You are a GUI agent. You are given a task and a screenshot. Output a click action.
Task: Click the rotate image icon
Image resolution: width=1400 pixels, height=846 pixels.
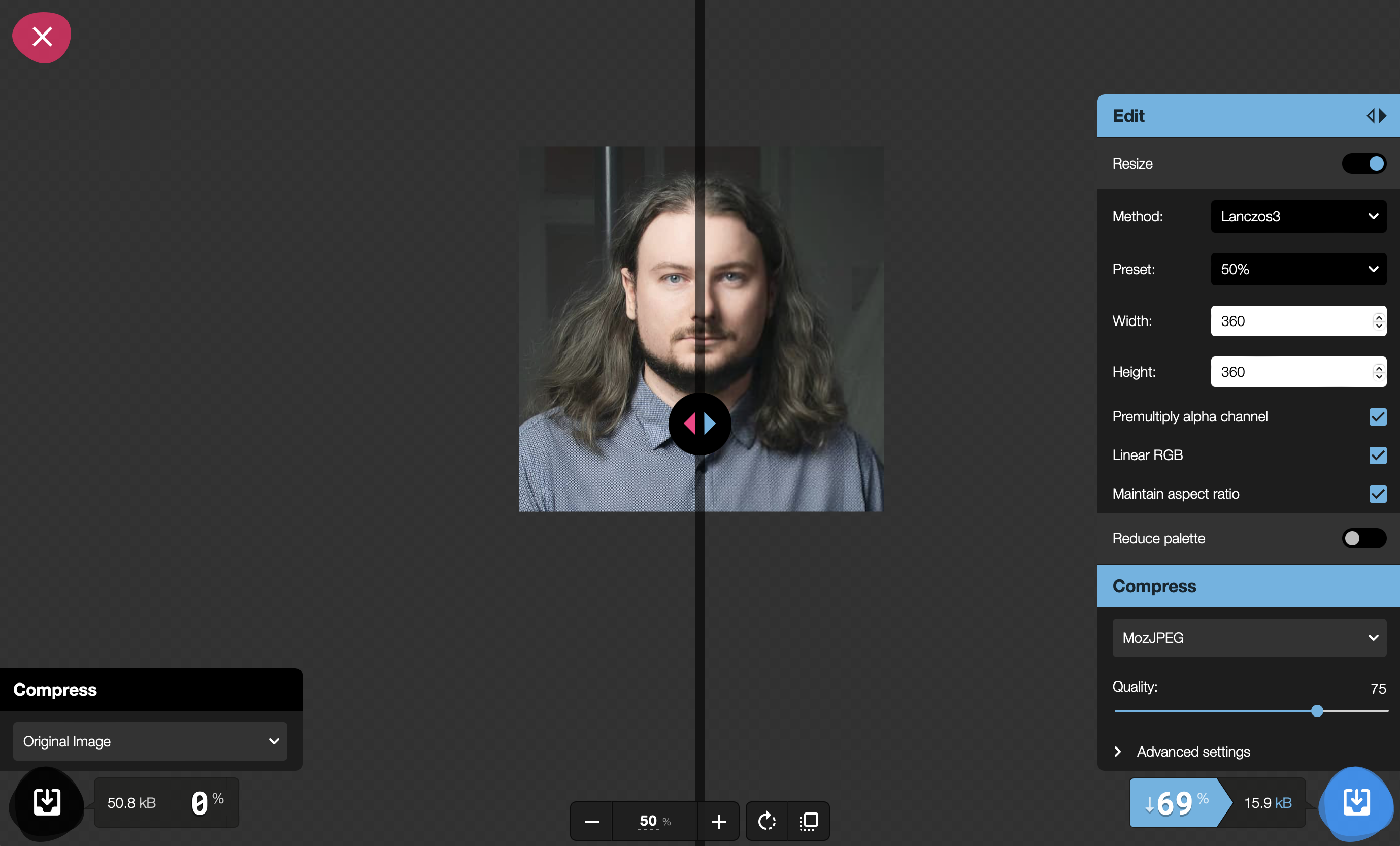[766, 821]
